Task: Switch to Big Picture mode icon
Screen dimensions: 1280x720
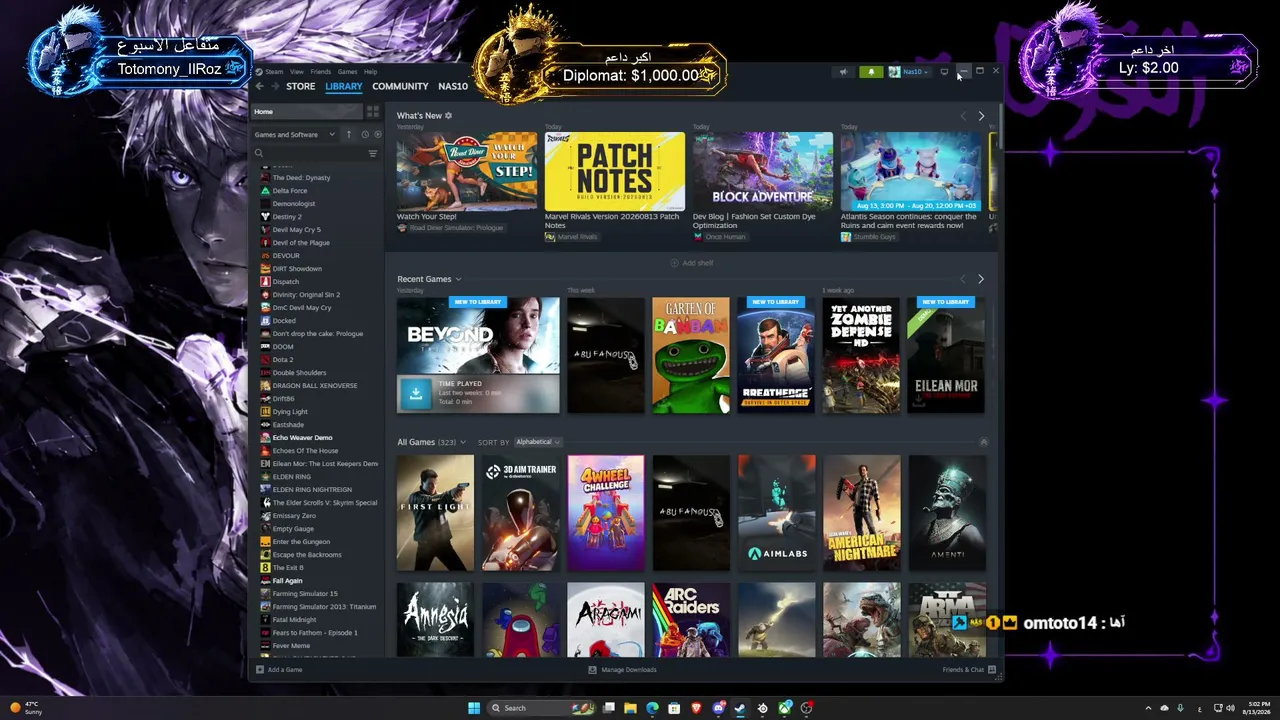Action: (x=944, y=72)
